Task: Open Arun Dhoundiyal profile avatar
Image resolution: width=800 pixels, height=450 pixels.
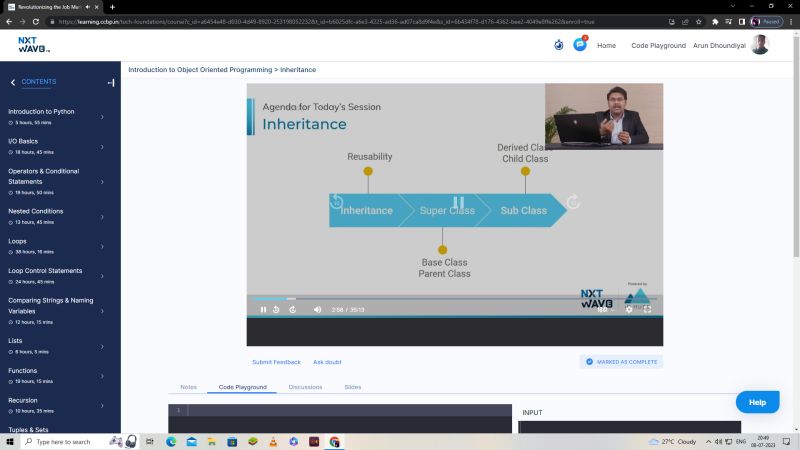Action: tap(760, 45)
